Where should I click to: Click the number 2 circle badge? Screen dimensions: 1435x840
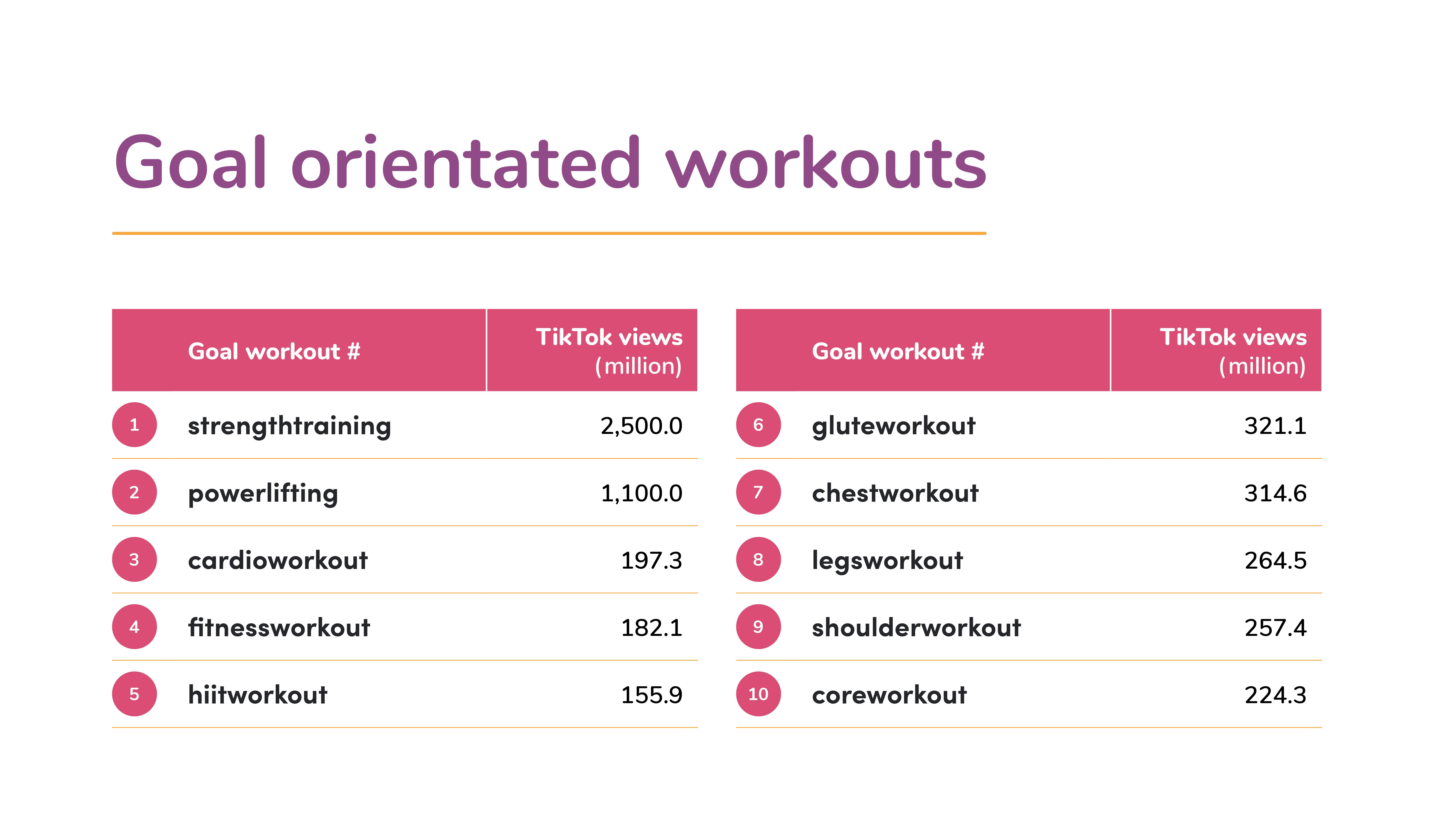pyautogui.click(x=134, y=492)
